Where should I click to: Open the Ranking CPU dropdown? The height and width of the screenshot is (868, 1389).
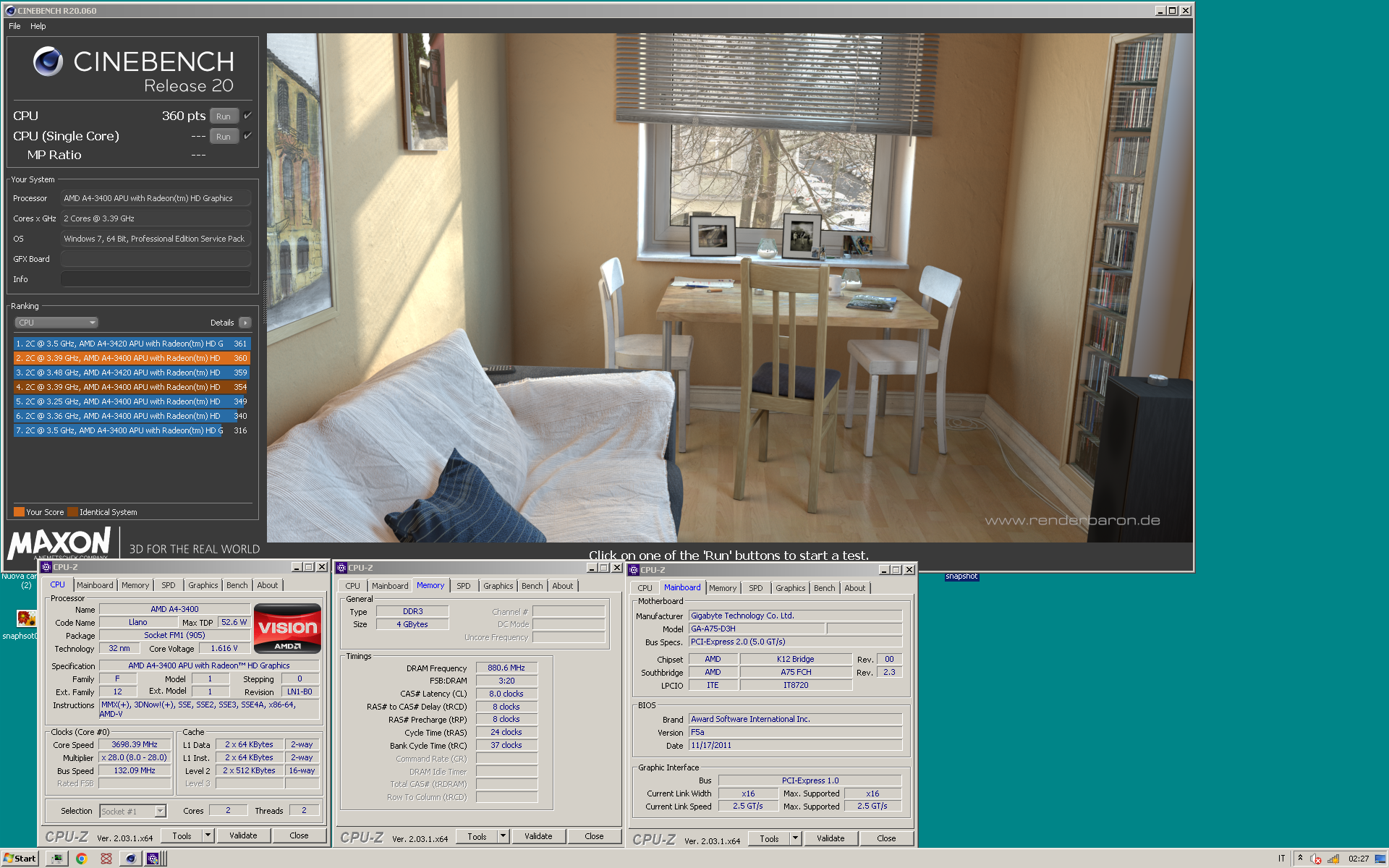(56, 323)
